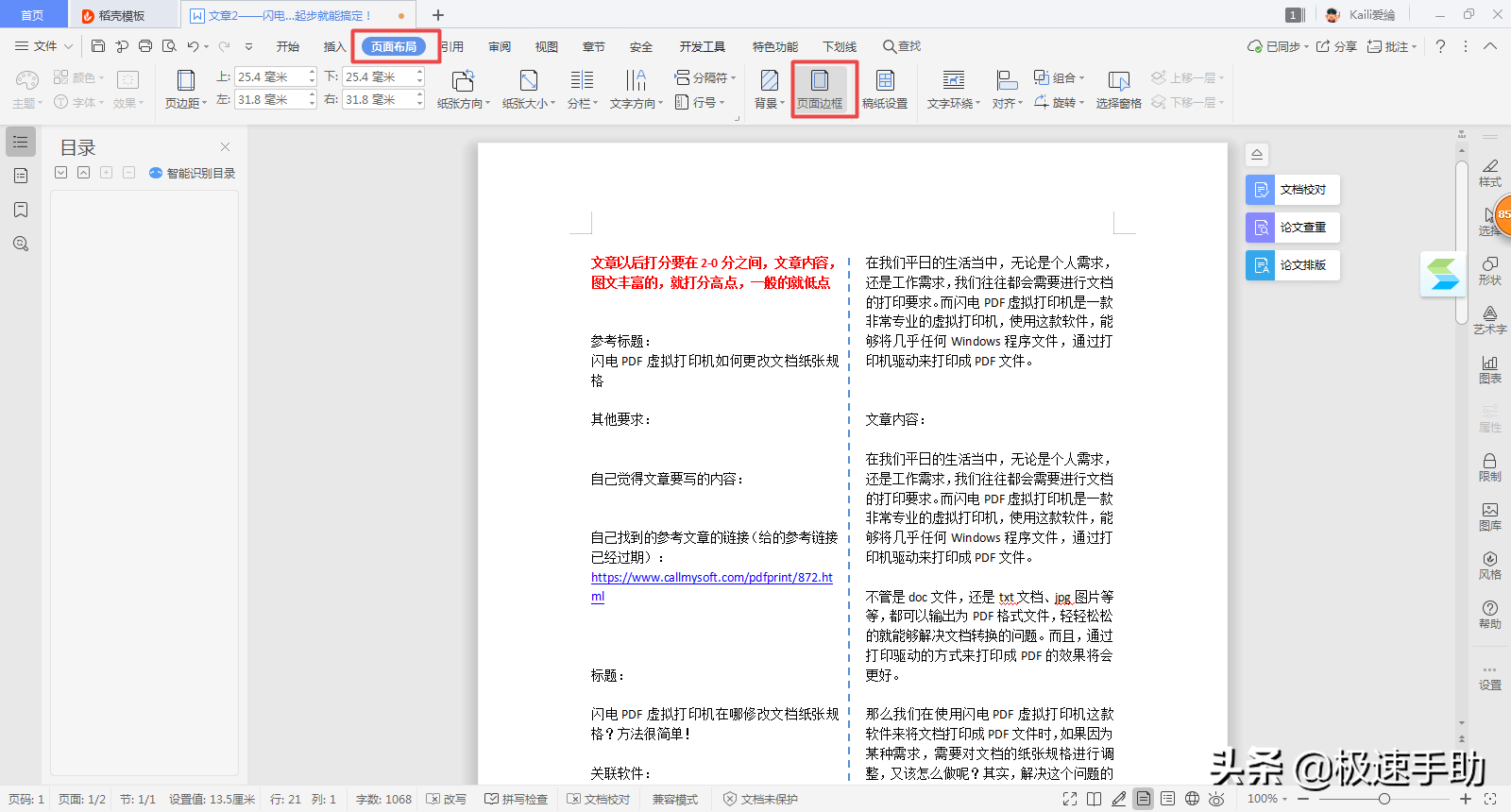Image resolution: width=1511 pixels, height=812 pixels.
Task: Open the 选择窗格 selection pane
Action: click(x=1118, y=89)
